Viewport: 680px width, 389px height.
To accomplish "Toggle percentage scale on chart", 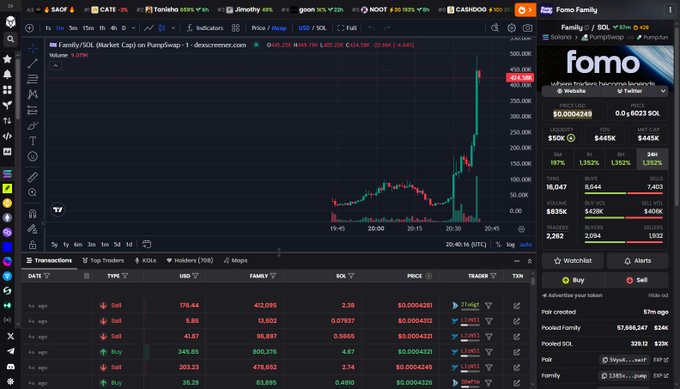I will (498, 245).
